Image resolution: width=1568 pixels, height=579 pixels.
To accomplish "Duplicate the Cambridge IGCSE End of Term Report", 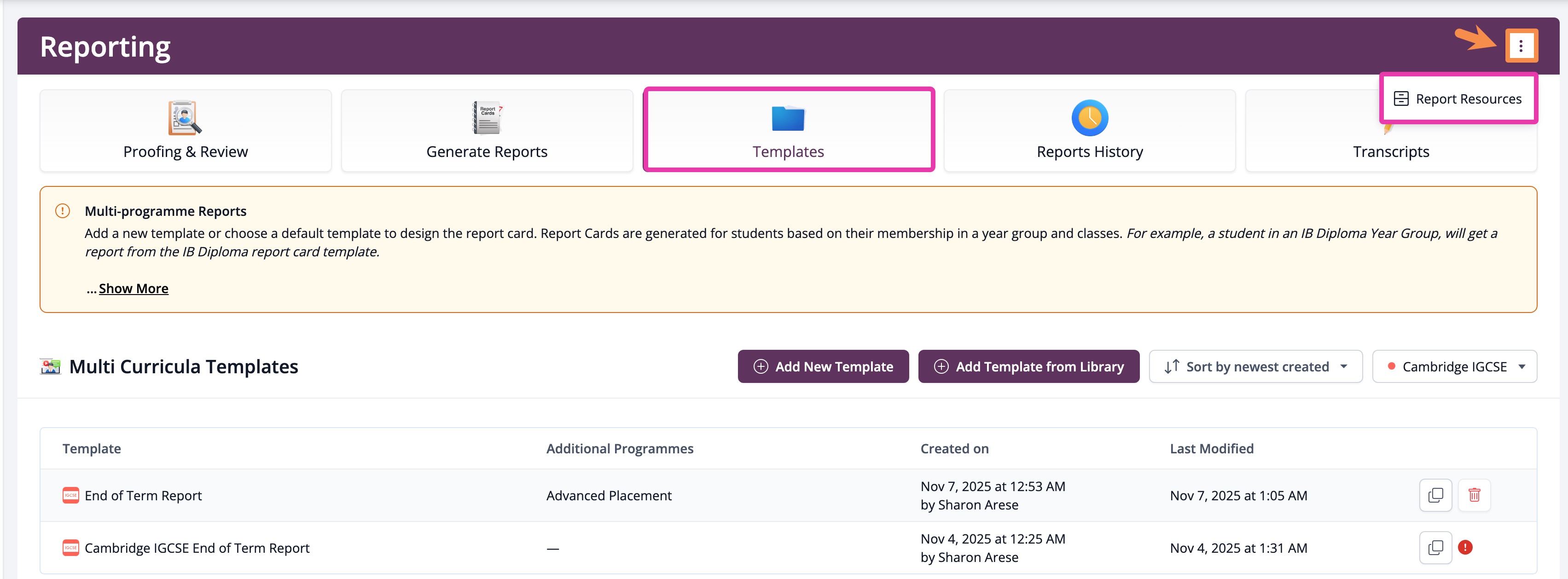I will coord(1435,547).
